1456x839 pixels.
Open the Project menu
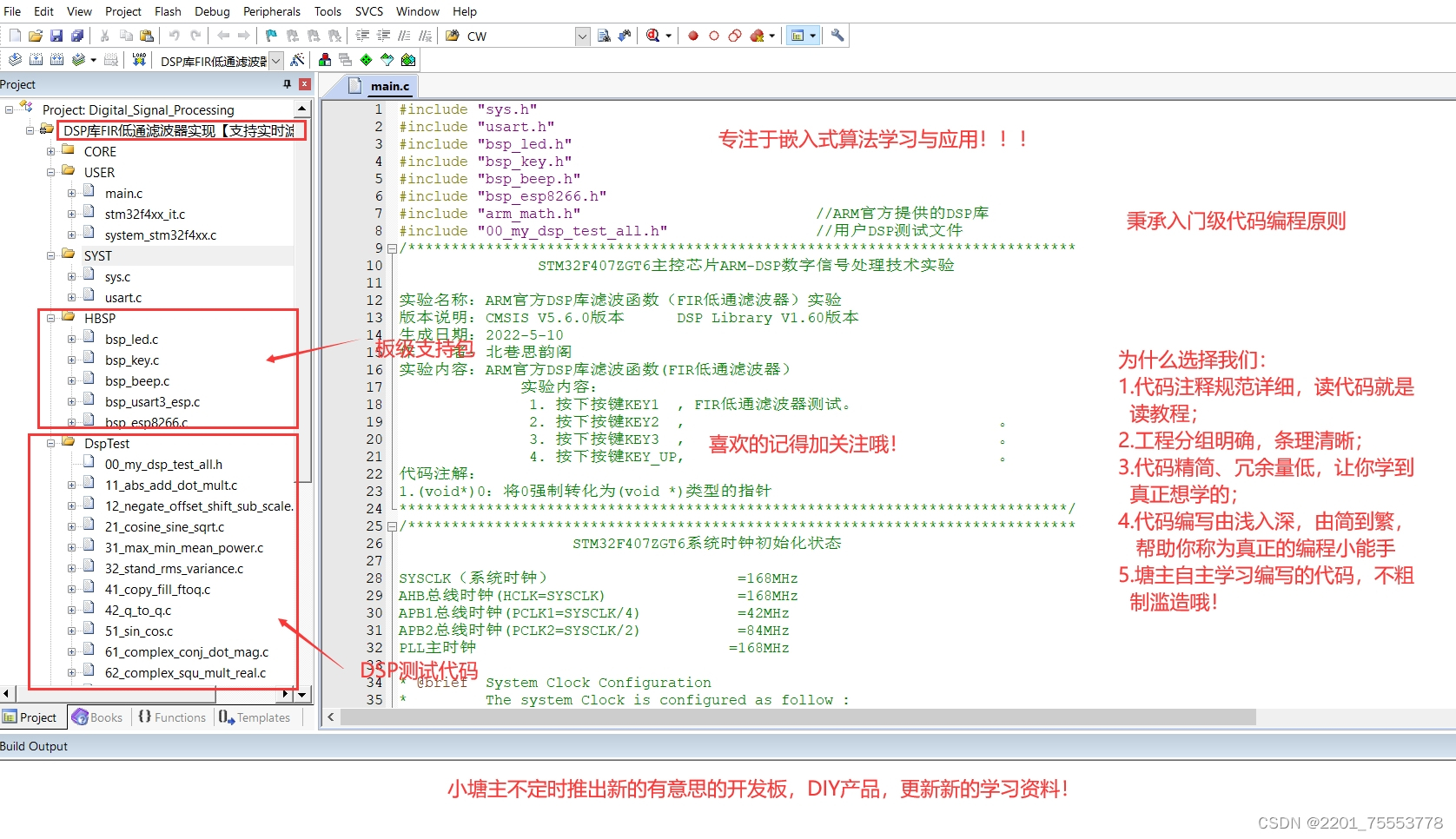(x=123, y=11)
